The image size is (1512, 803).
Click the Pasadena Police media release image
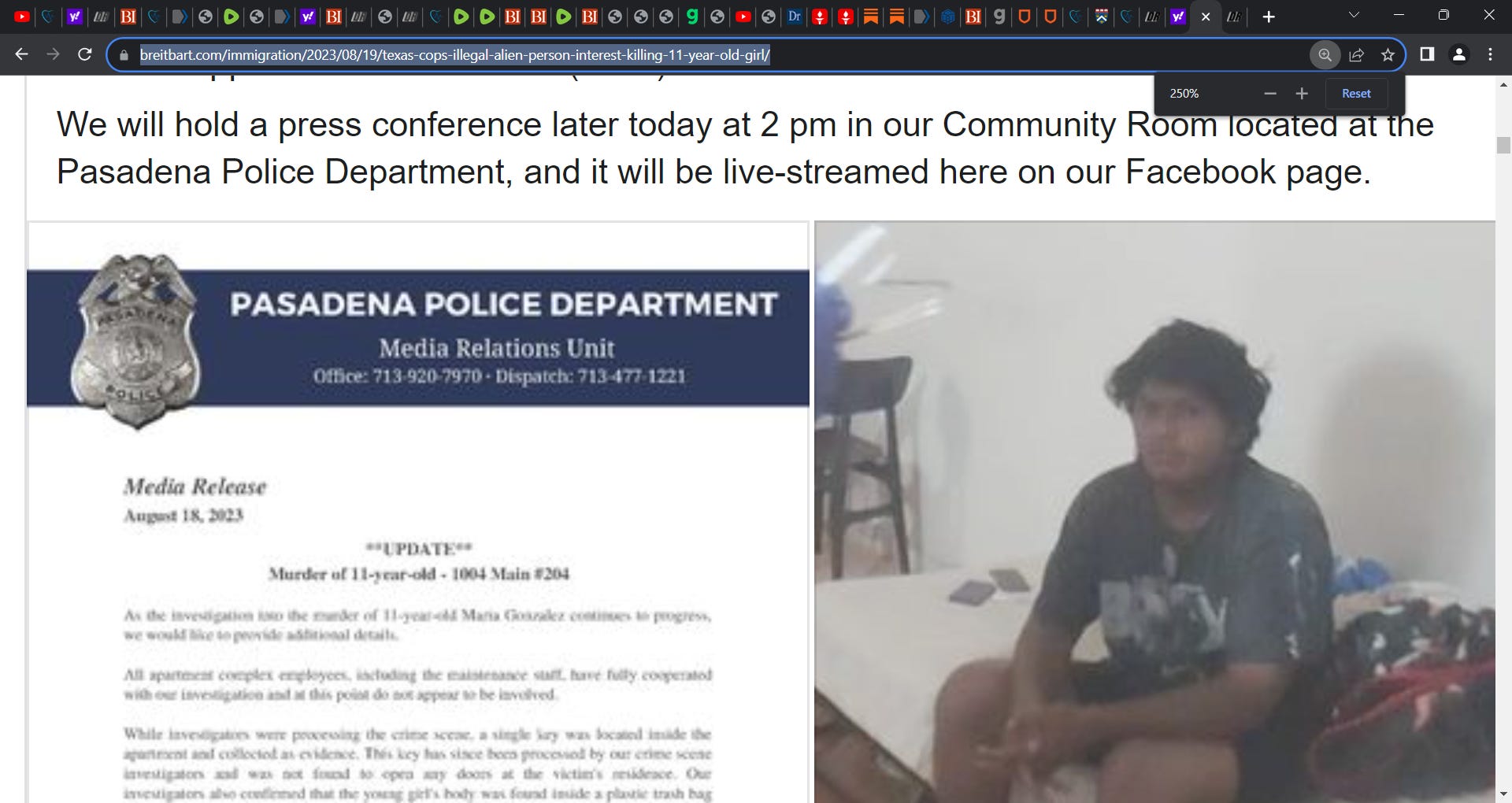pos(418,513)
